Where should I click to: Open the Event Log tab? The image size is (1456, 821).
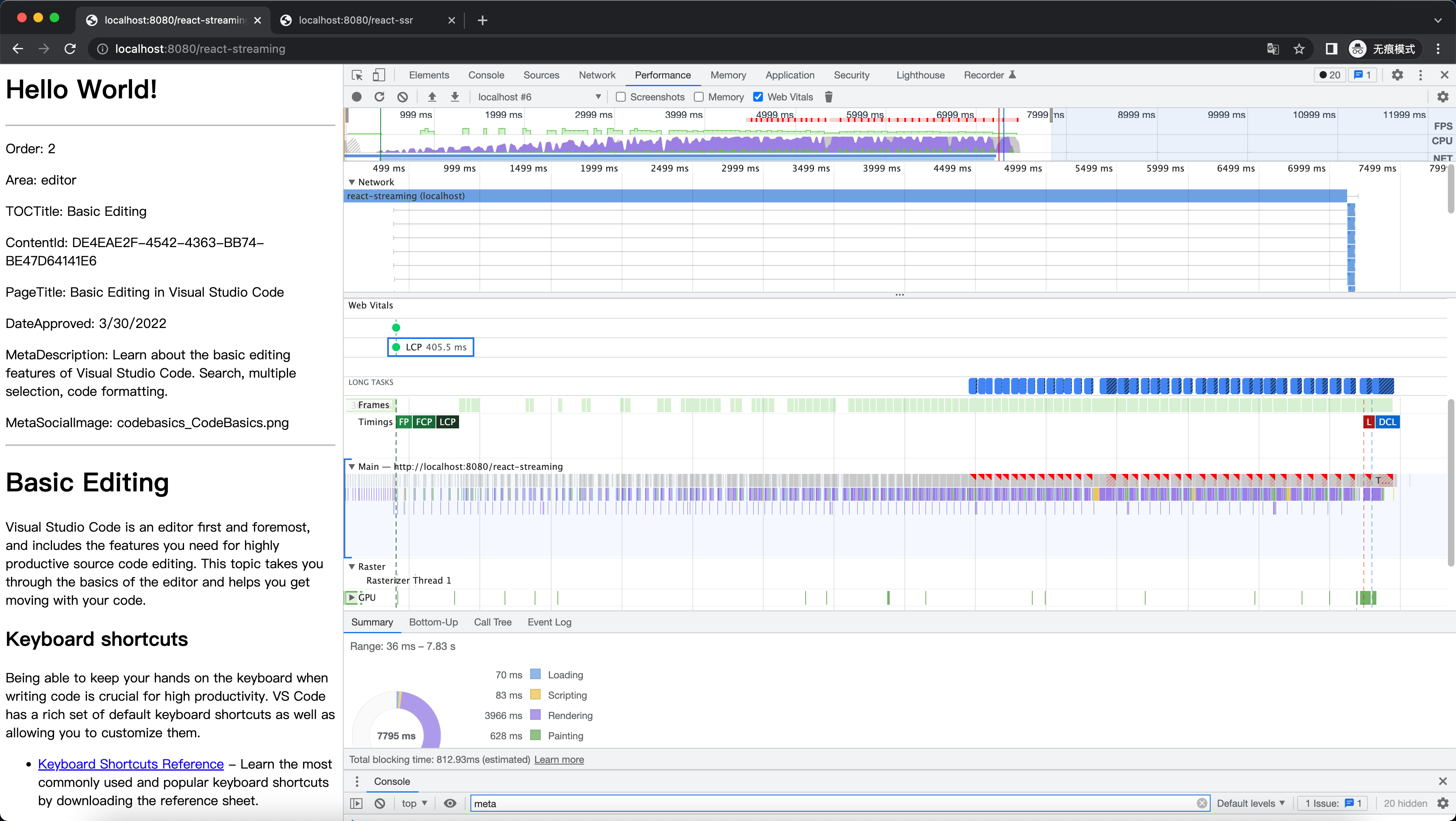[x=549, y=622]
